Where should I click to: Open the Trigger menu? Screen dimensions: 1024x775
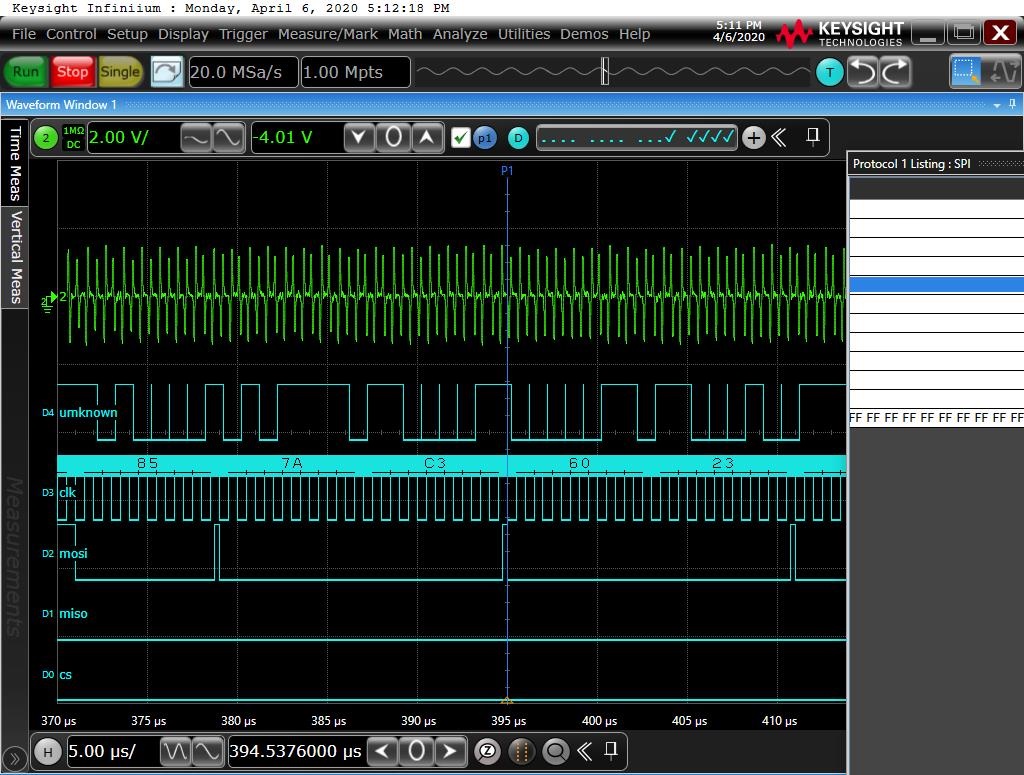click(x=243, y=34)
